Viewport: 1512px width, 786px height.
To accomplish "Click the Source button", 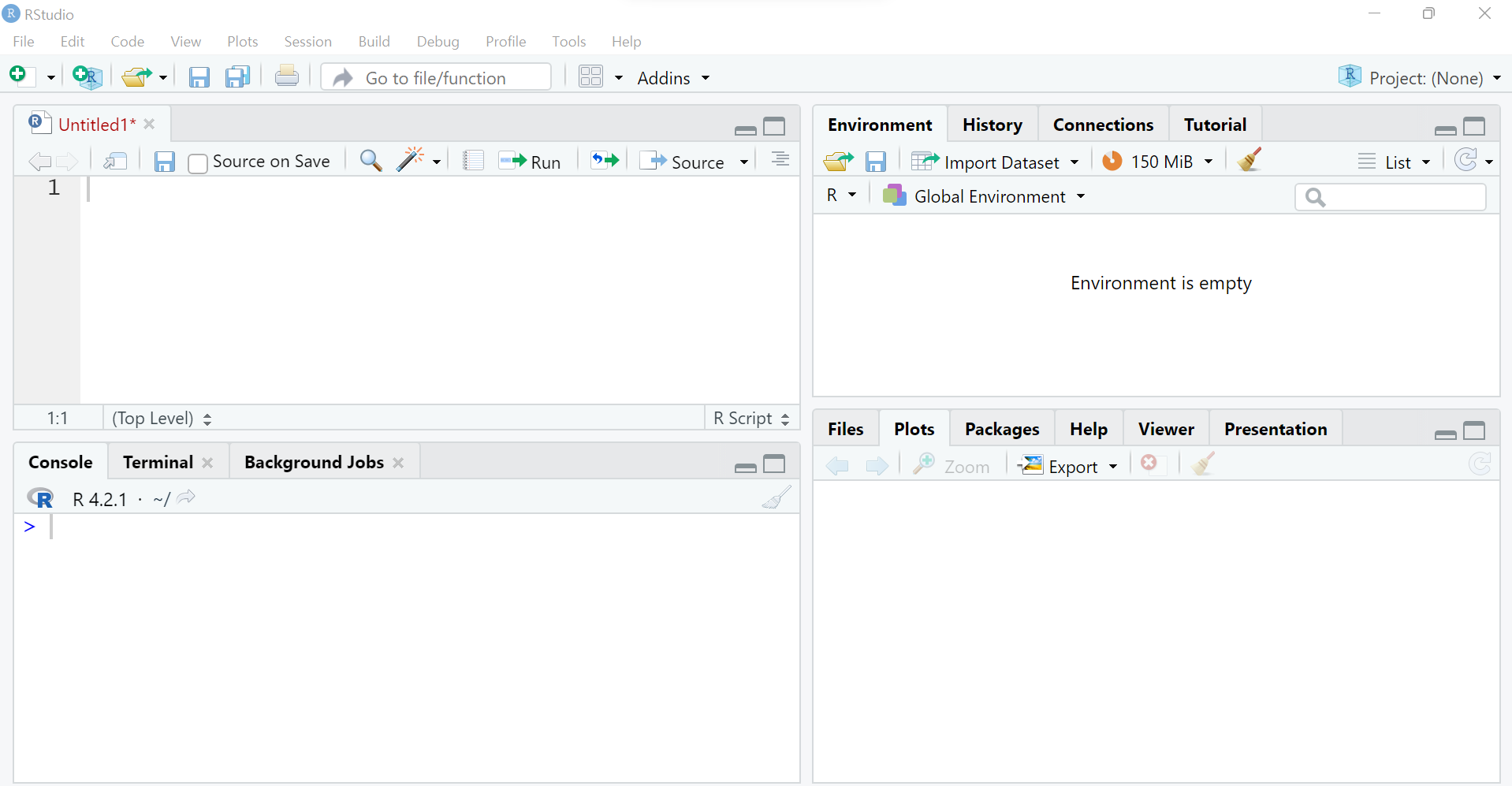I will click(x=682, y=162).
